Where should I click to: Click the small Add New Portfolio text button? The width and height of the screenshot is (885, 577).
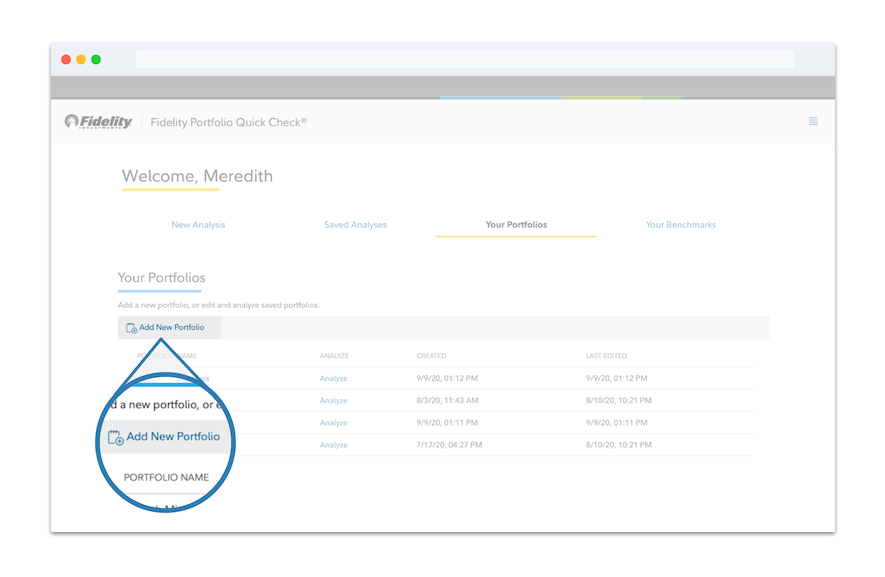171,328
